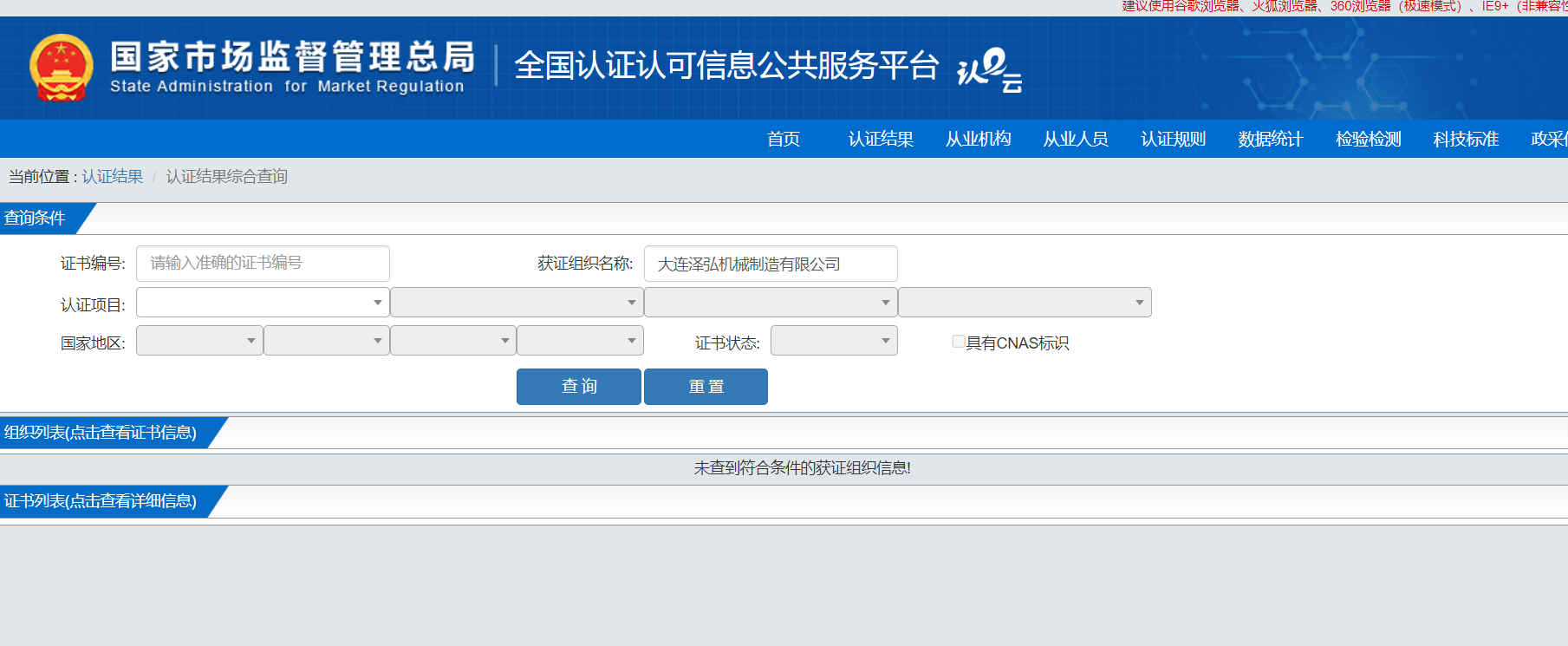Open first 国家地区 dropdown

[199, 341]
